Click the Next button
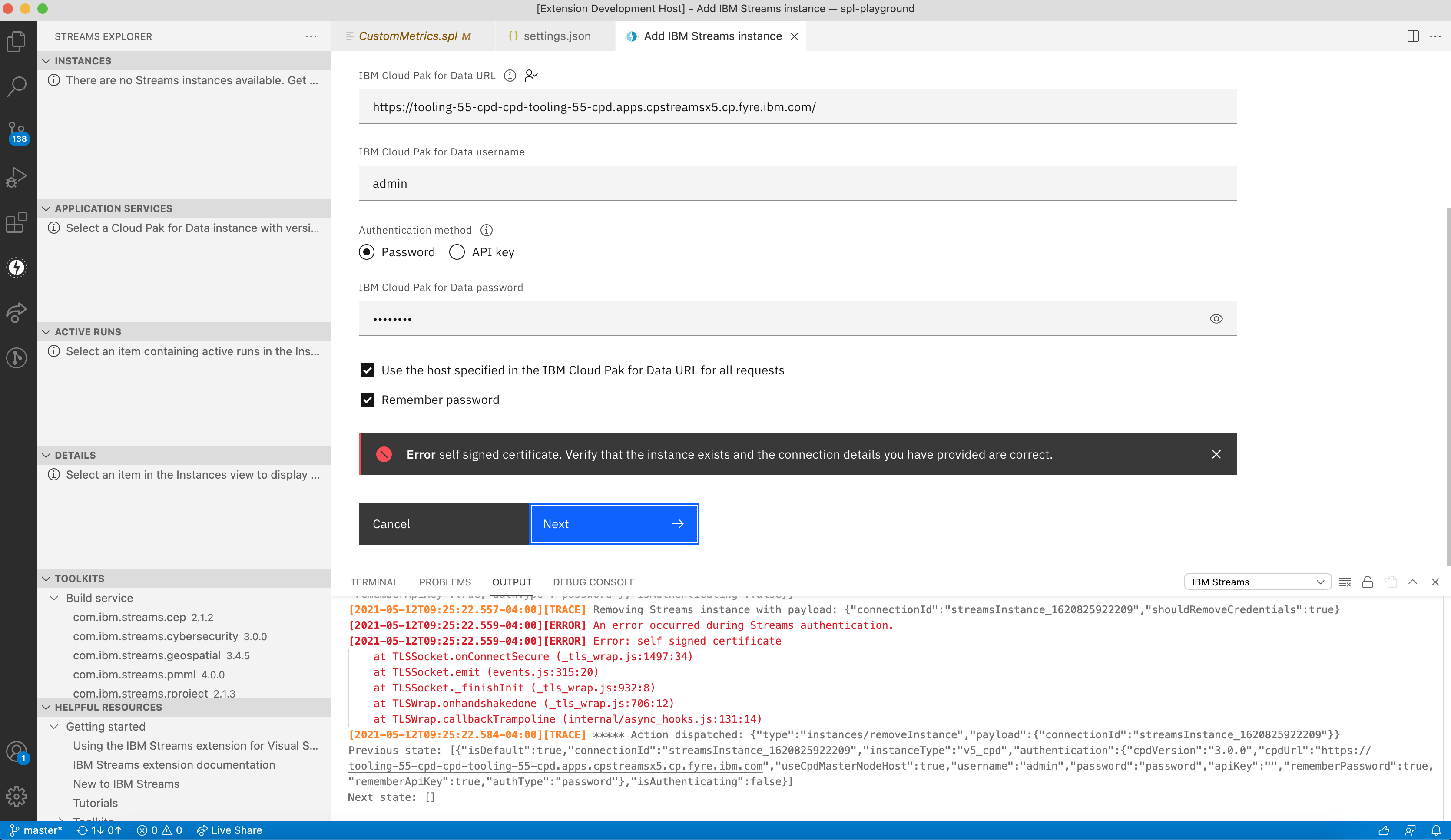Screen dimensions: 1451x840 (614, 523)
